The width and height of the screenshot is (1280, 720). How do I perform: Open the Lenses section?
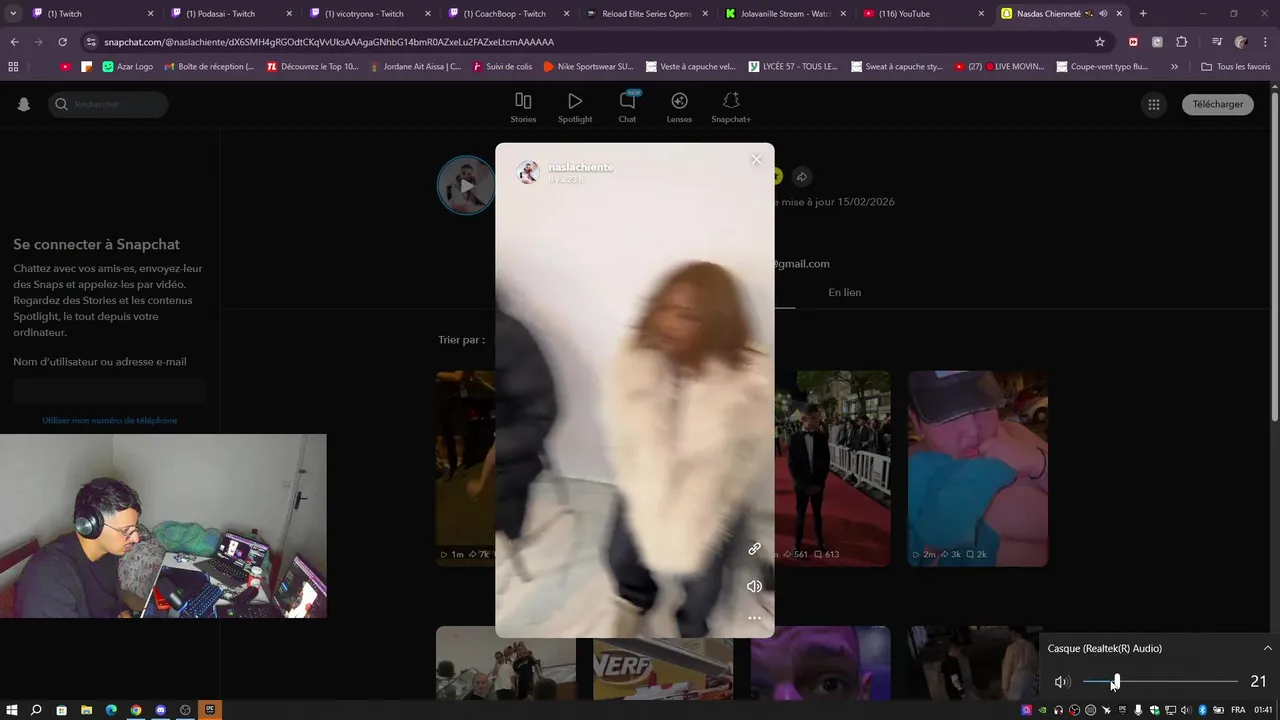(679, 108)
